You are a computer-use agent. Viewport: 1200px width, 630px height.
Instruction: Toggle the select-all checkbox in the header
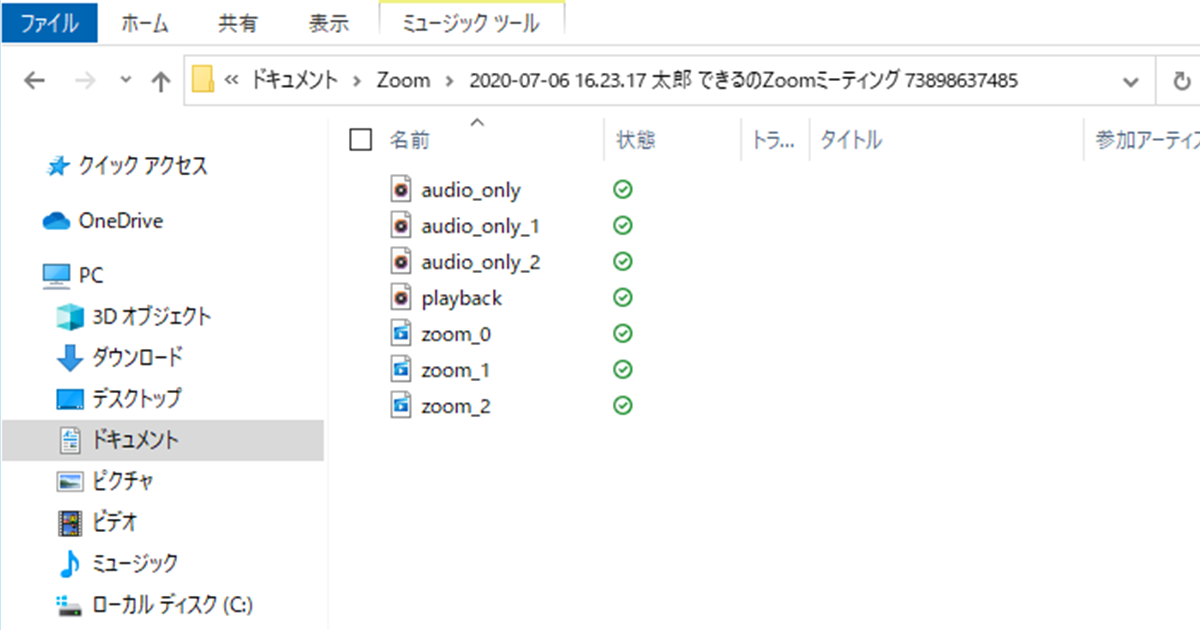pyautogui.click(x=361, y=140)
